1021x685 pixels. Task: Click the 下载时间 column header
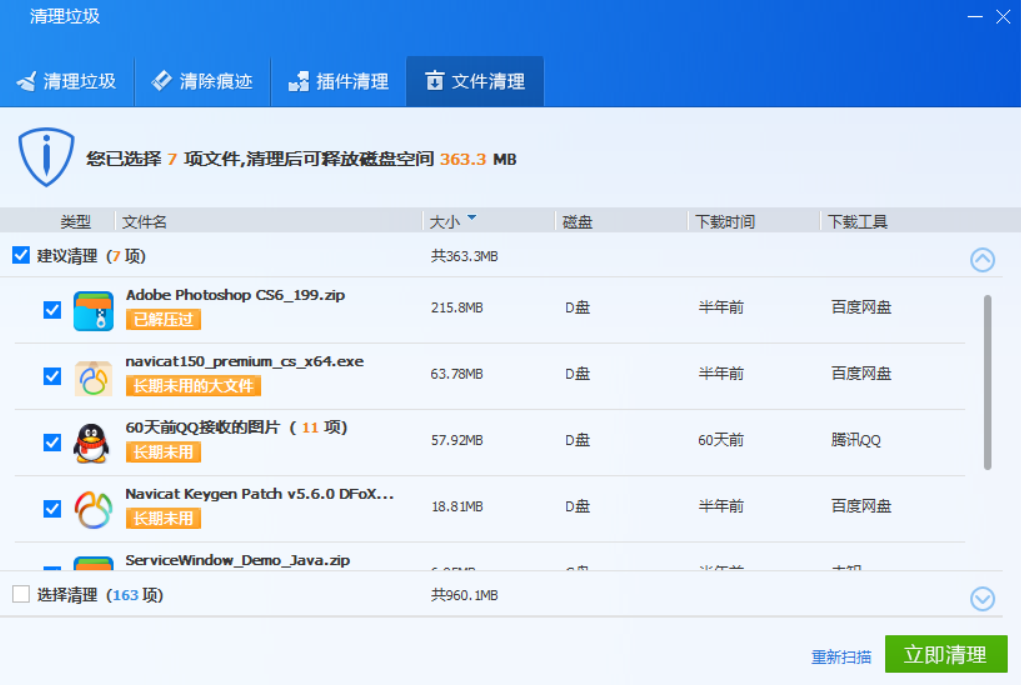click(725, 222)
